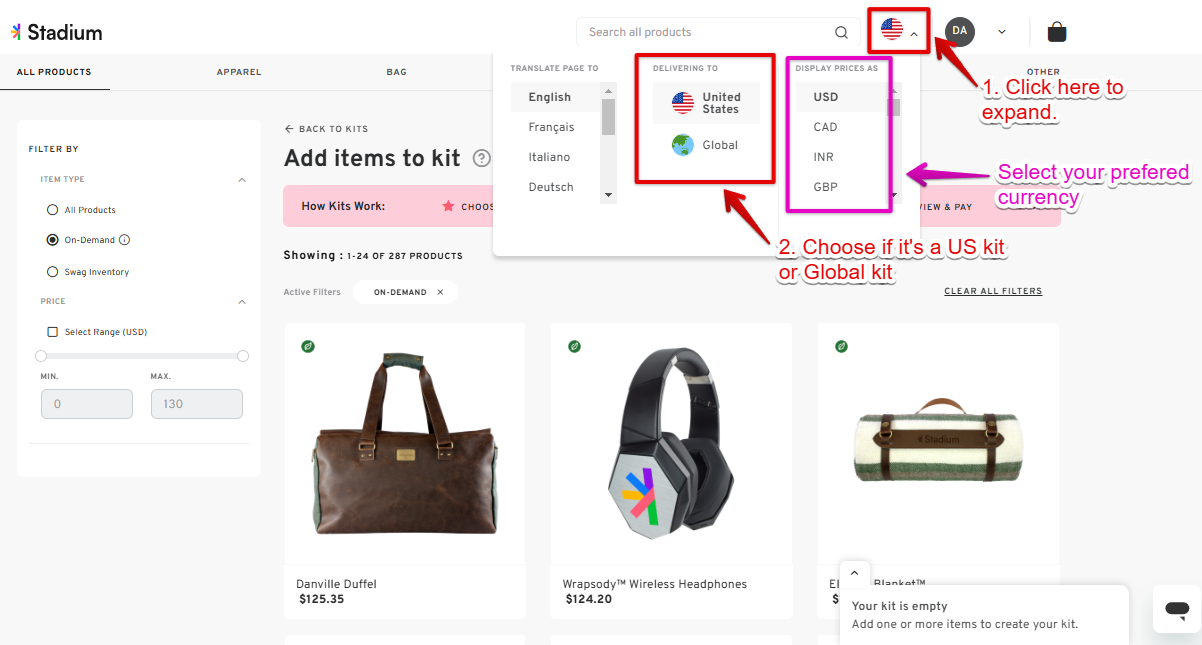The height and width of the screenshot is (645, 1202).
Task: Click the back arrow to kits
Action: click(x=289, y=129)
